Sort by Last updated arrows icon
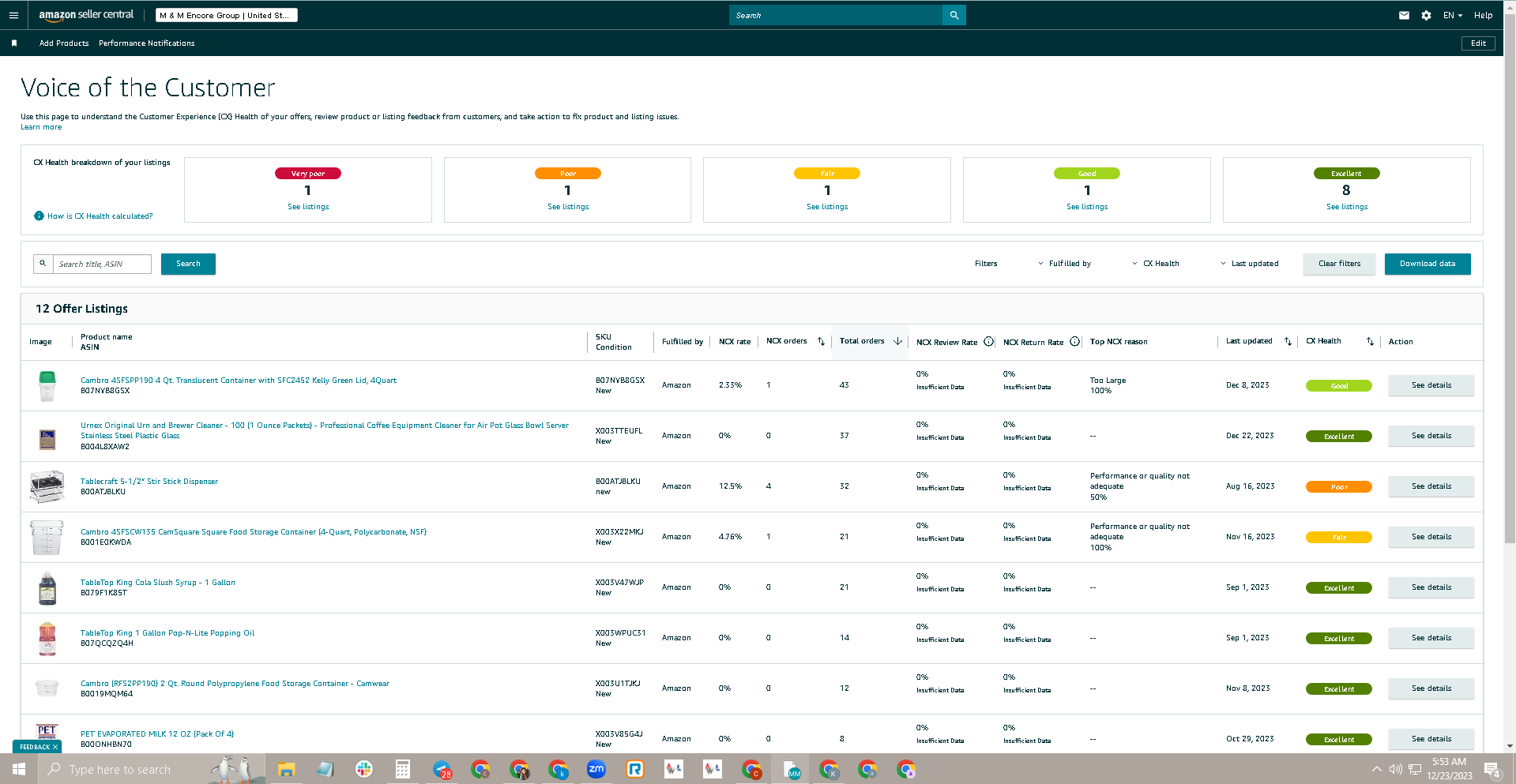 click(x=1288, y=342)
